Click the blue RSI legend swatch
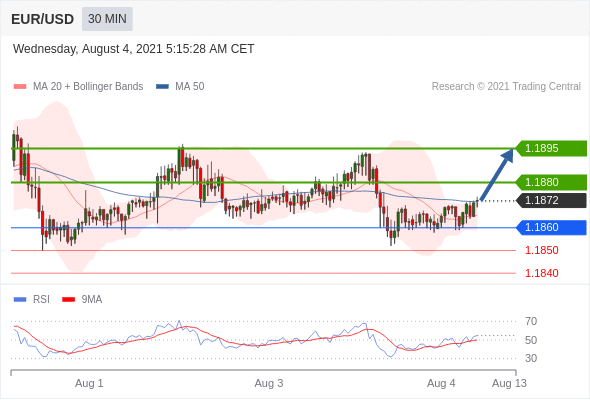Image resolution: width=590 pixels, height=400 pixels. (x=20, y=300)
